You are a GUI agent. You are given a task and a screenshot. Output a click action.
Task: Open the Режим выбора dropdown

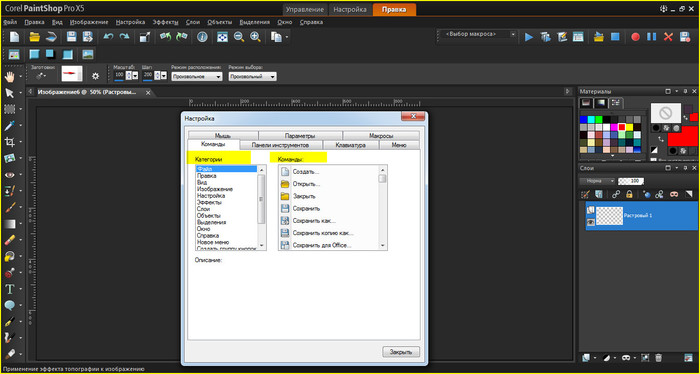(253, 77)
